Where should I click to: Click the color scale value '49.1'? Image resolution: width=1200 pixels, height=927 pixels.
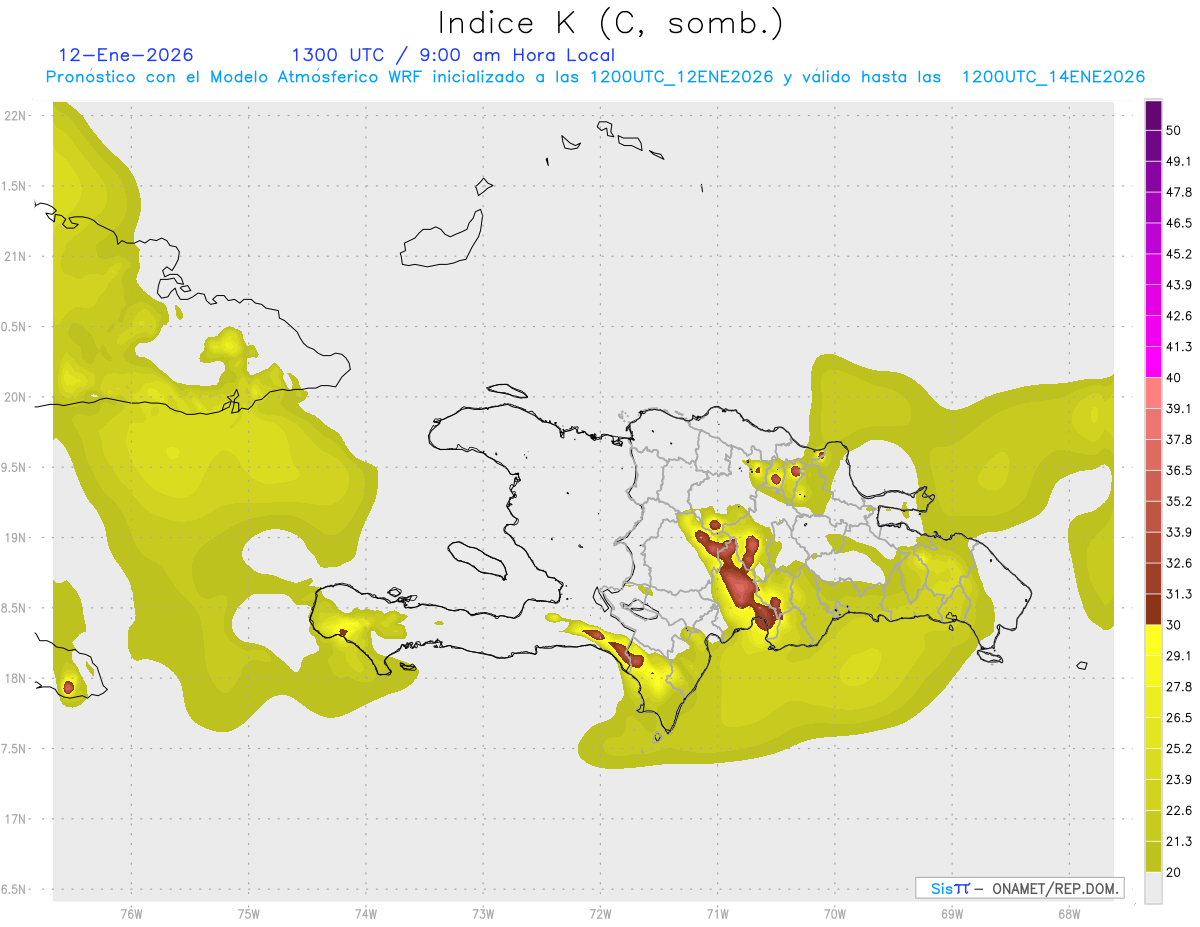1180,162
